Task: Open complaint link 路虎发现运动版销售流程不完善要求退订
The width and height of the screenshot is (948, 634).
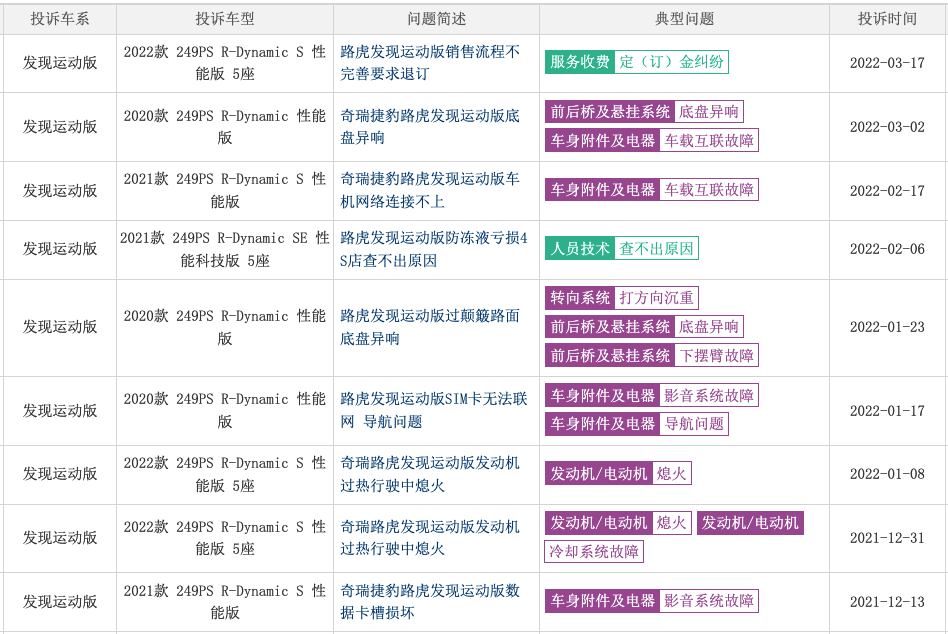Action: point(430,63)
